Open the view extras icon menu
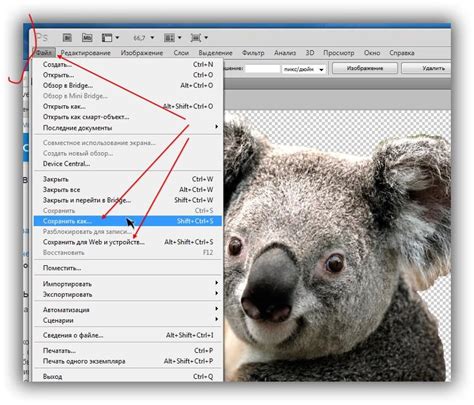Screen dimensions: 474x405 (x=110, y=38)
